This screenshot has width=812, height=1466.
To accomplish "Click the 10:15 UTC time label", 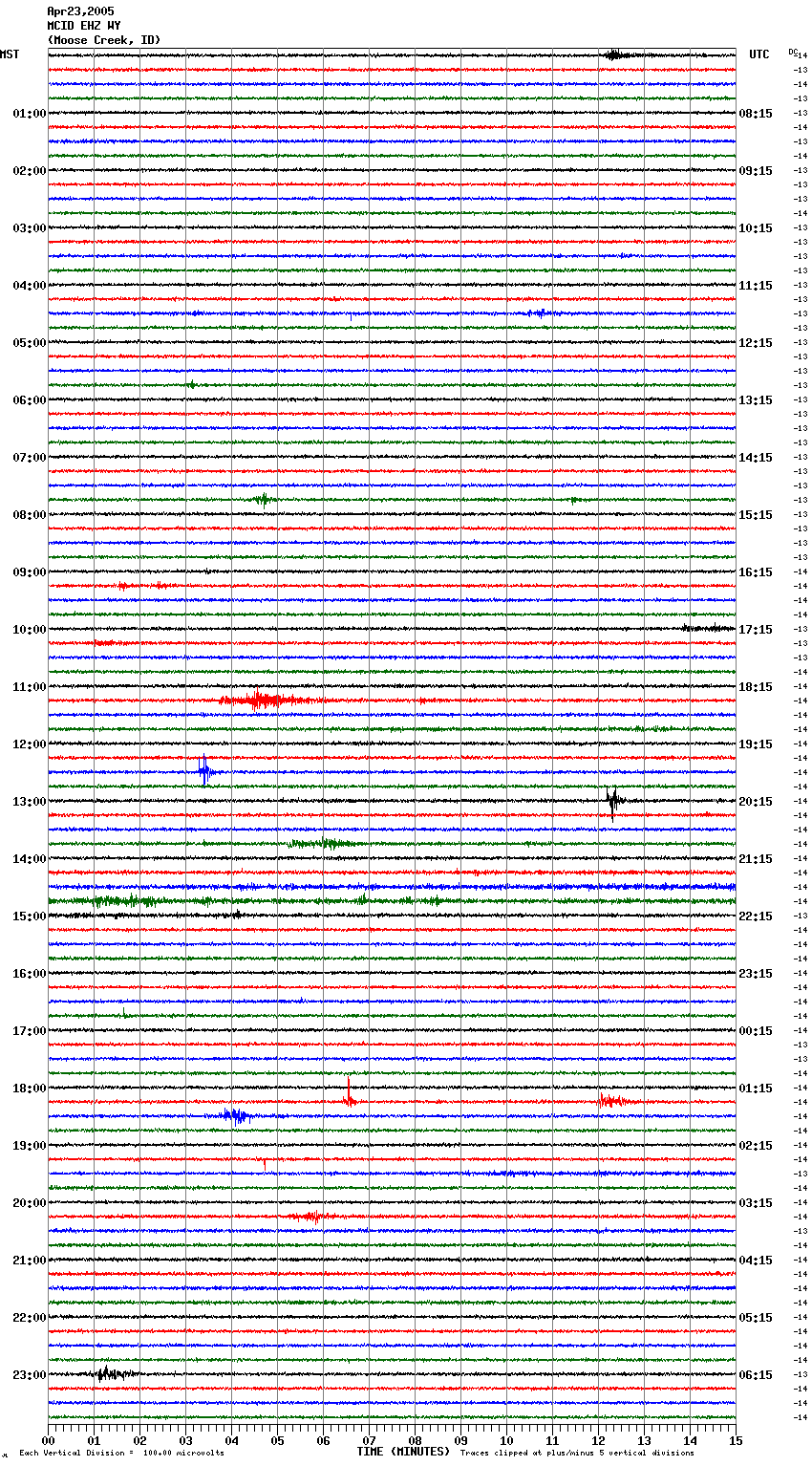I will click(x=756, y=228).
